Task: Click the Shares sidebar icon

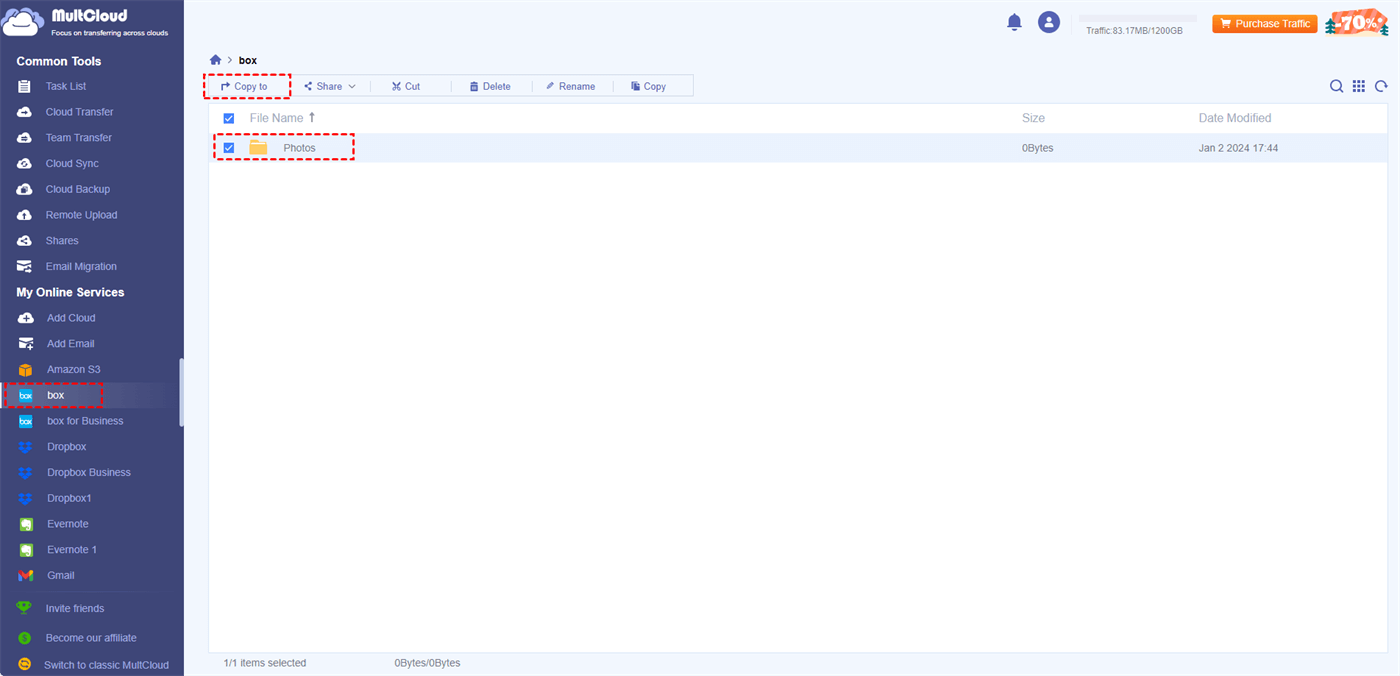Action: coord(25,241)
